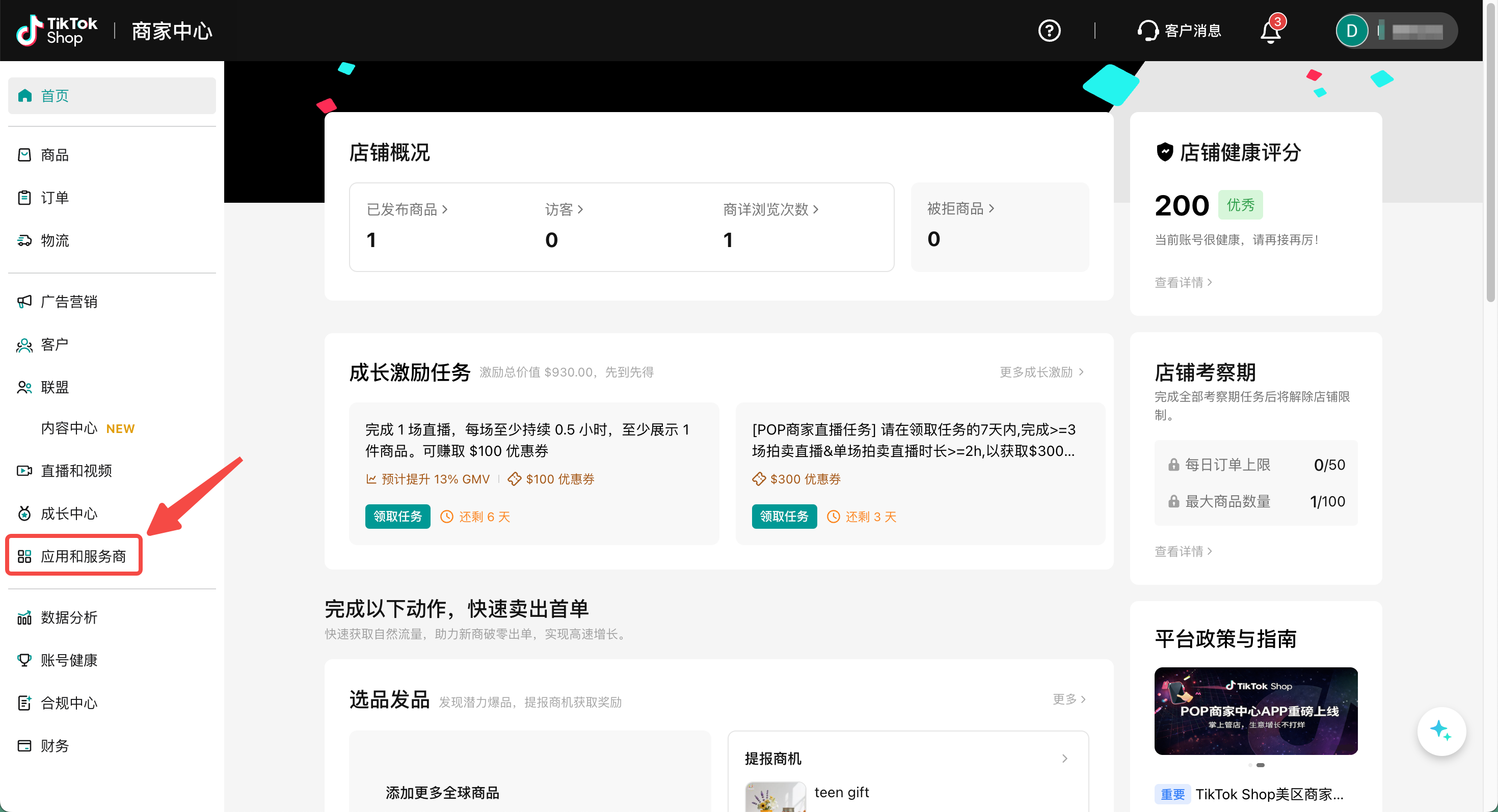Open 商详浏览次数 page views stat
The width and height of the screenshot is (1498, 812).
[771, 209]
